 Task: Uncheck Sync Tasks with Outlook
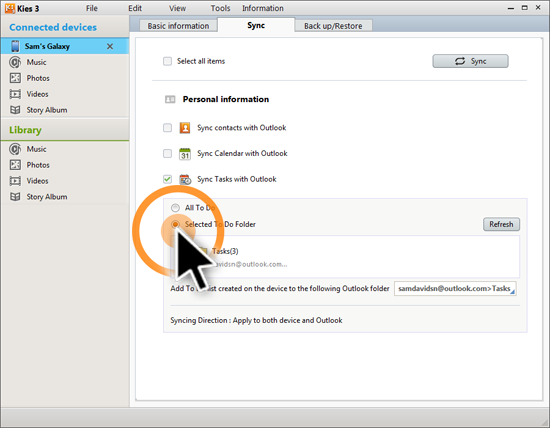[168, 179]
